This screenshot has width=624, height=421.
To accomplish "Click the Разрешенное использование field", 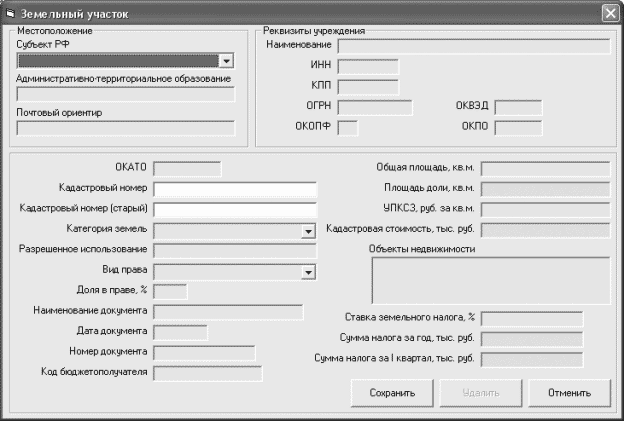I will [x=234, y=250].
